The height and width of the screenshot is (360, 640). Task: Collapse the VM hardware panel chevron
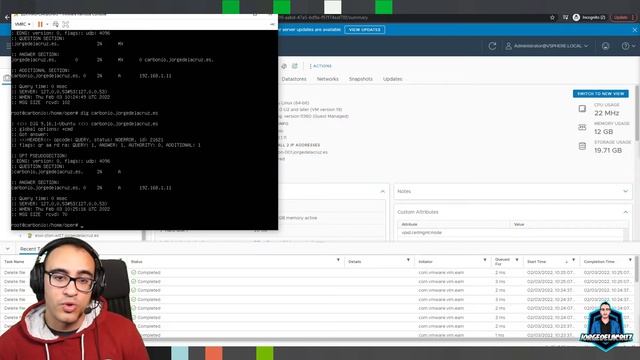(382, 191)
